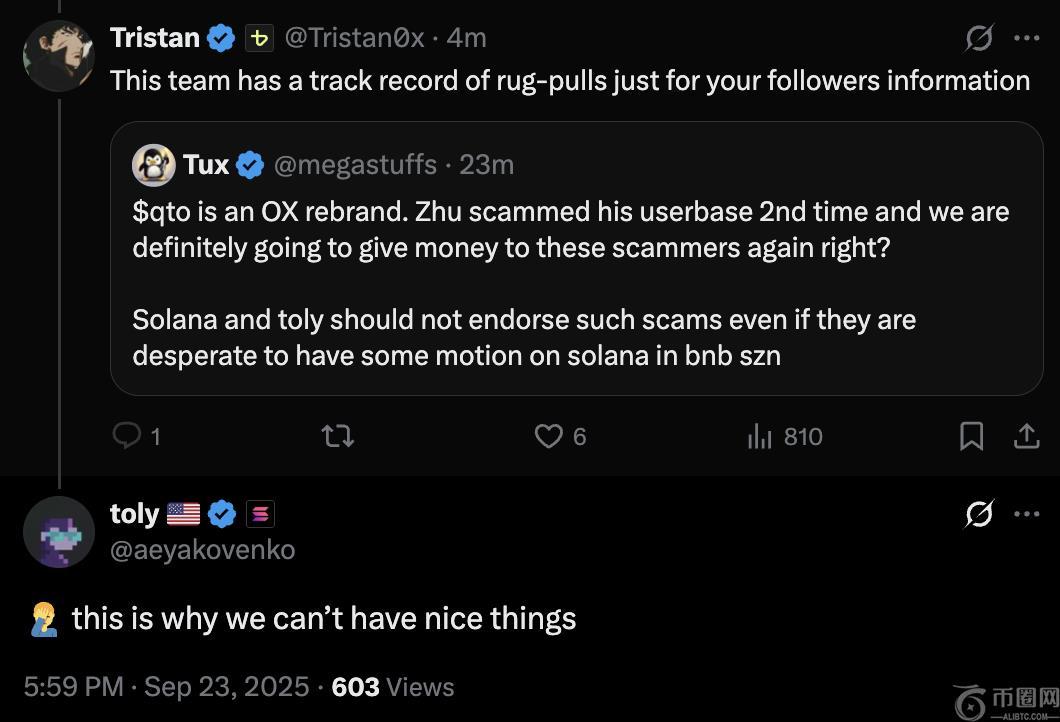Viewport: 1060px width, 722px height.
Task: Repost Tristan's tweet
Action: (x=337, y=436)
